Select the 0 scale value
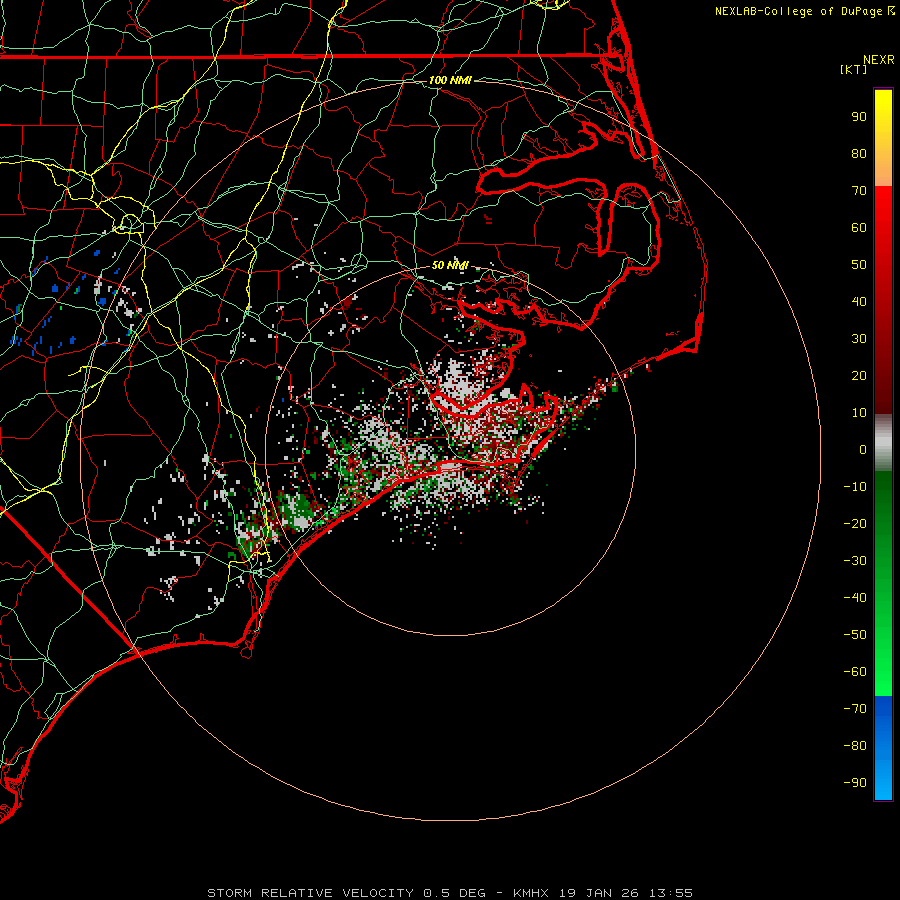 pos(863,450)
